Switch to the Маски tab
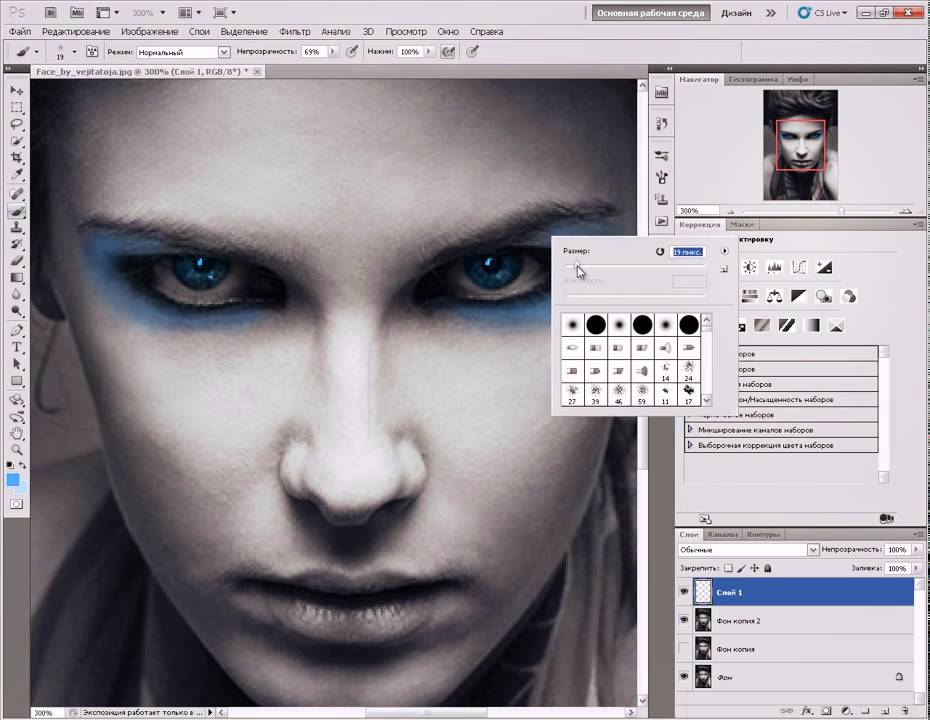Viewport: 930px width, 720px height. (741, 224)
